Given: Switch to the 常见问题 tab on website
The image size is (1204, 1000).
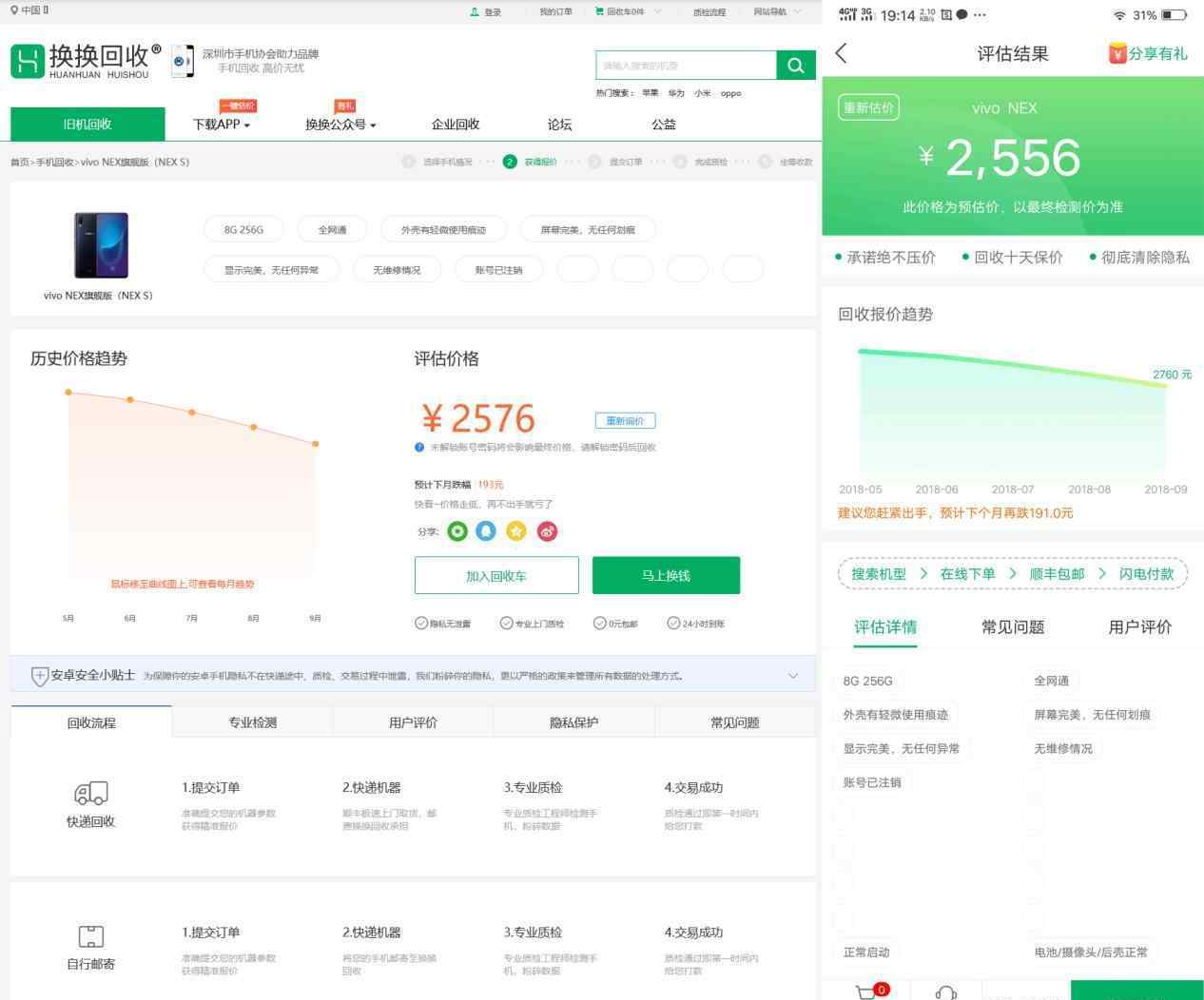Looking at the screenshot, I should coord(735,722).
